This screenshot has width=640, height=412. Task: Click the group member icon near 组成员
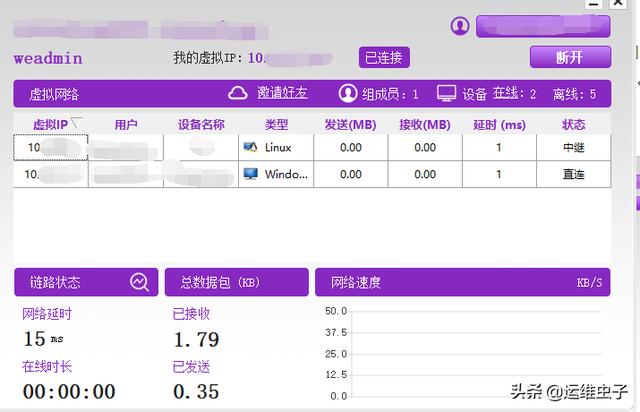pos(348,94)
